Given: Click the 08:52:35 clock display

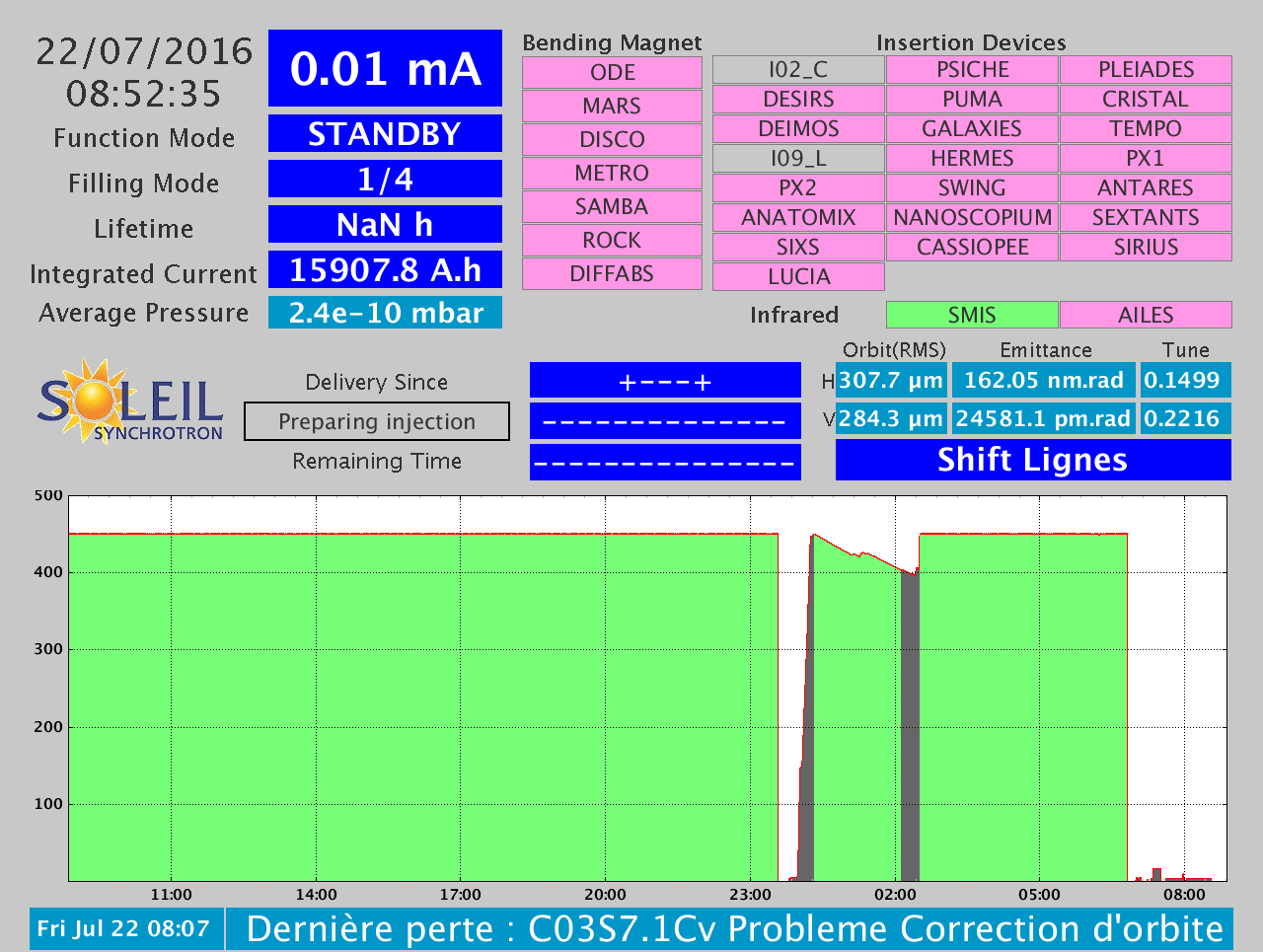Looking at the screenshot, I should pyautogui.click(x=144, y=94).
